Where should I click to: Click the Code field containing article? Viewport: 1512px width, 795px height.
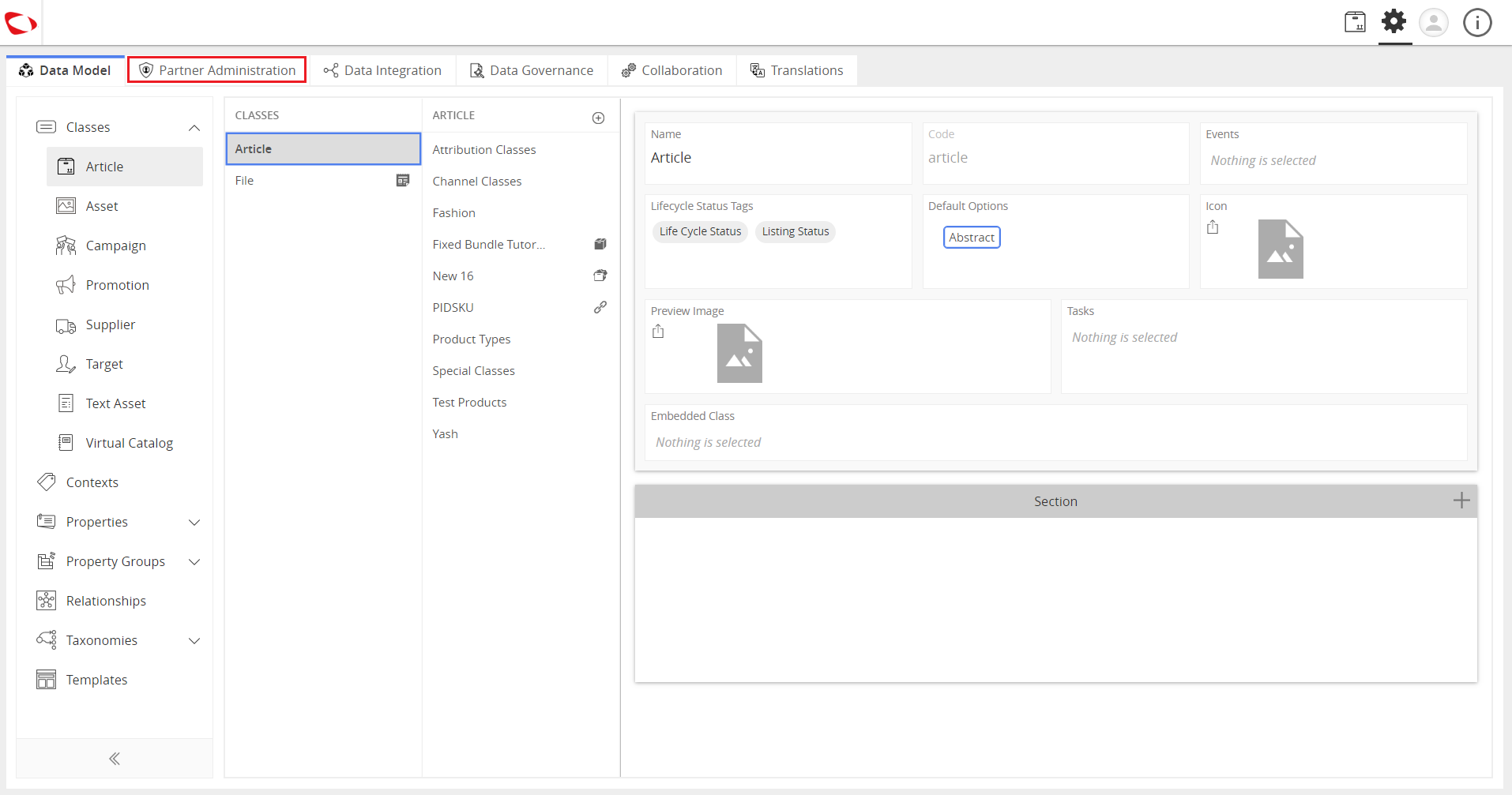pyautogui.click(x=1055, y=153)
